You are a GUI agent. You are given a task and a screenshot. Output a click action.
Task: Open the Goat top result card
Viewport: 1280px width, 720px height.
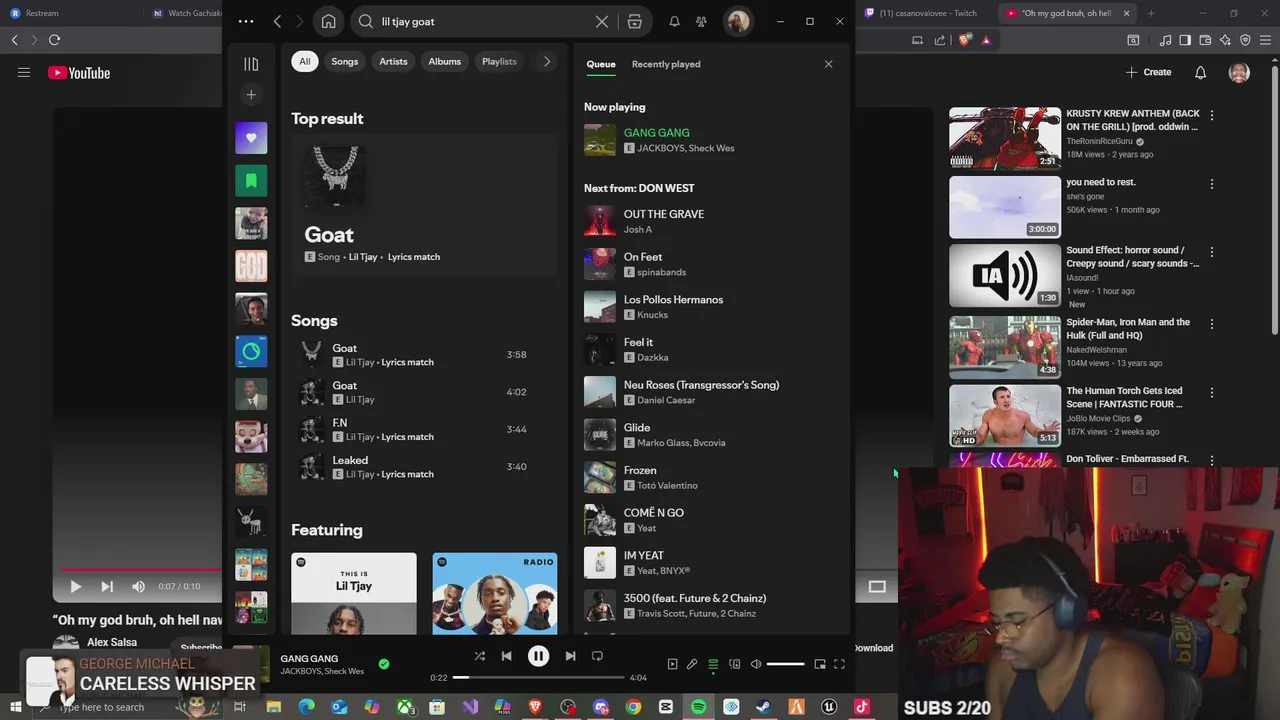[x=424, y=204]
